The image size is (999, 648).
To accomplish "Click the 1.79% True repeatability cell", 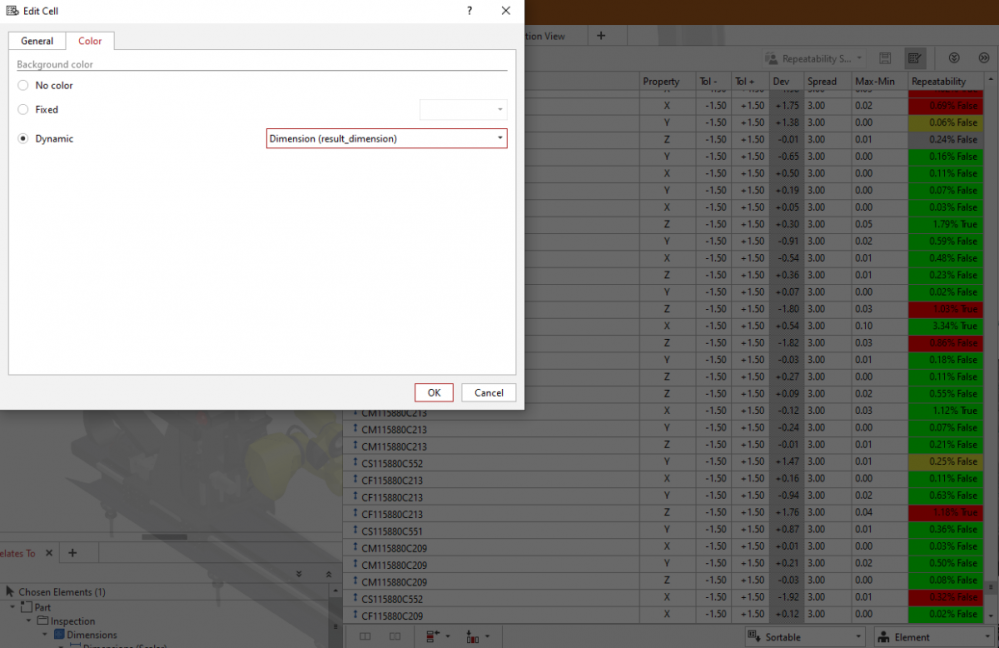I will [945, 224].
